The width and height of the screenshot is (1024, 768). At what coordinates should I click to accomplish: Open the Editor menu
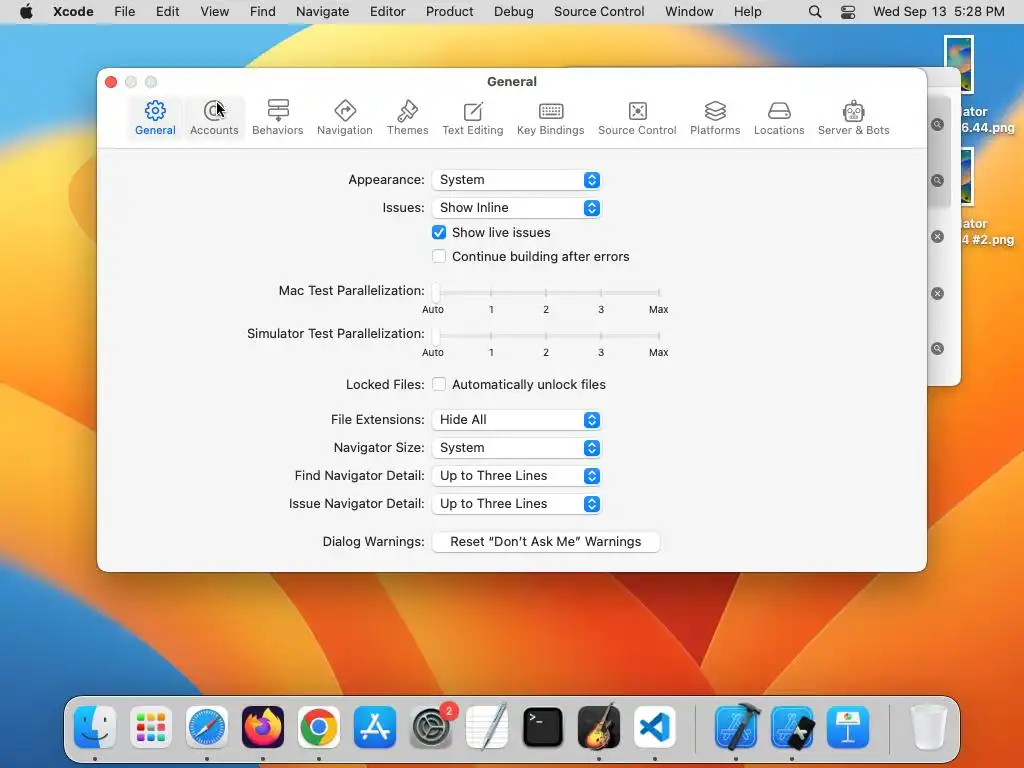tap(387, 12)
